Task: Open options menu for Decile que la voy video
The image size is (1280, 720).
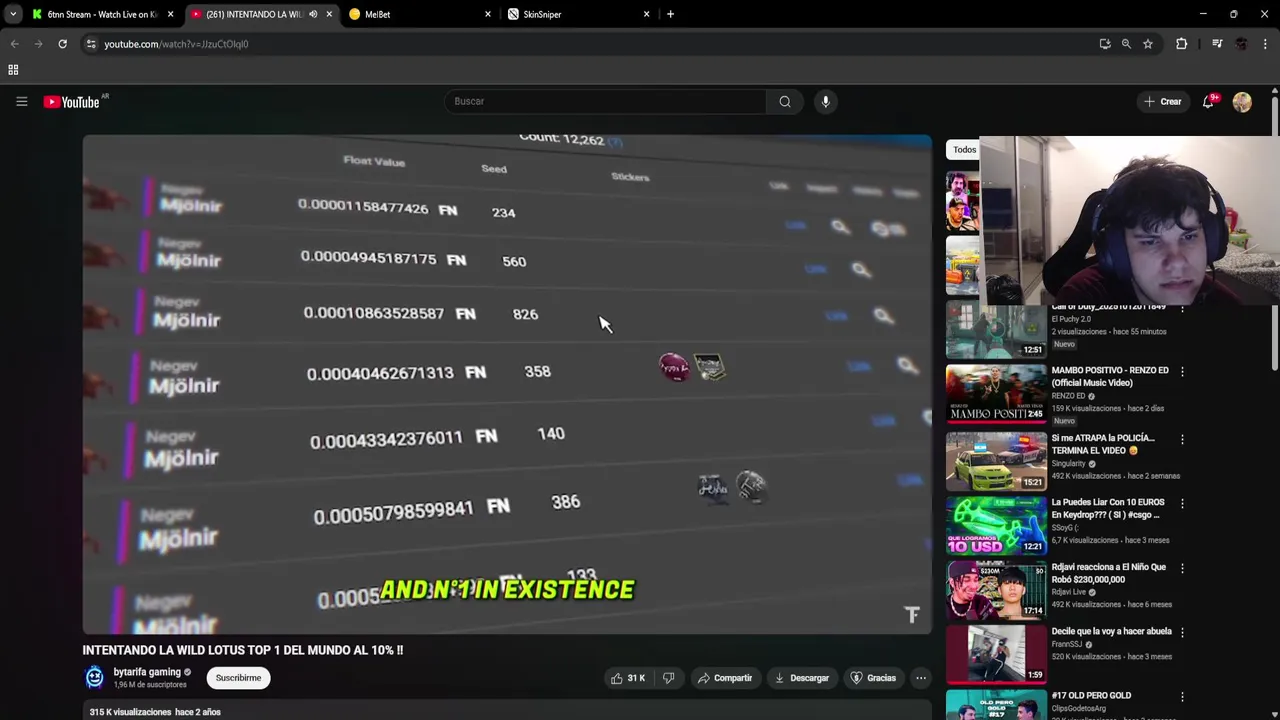Action: [1182, 632]
